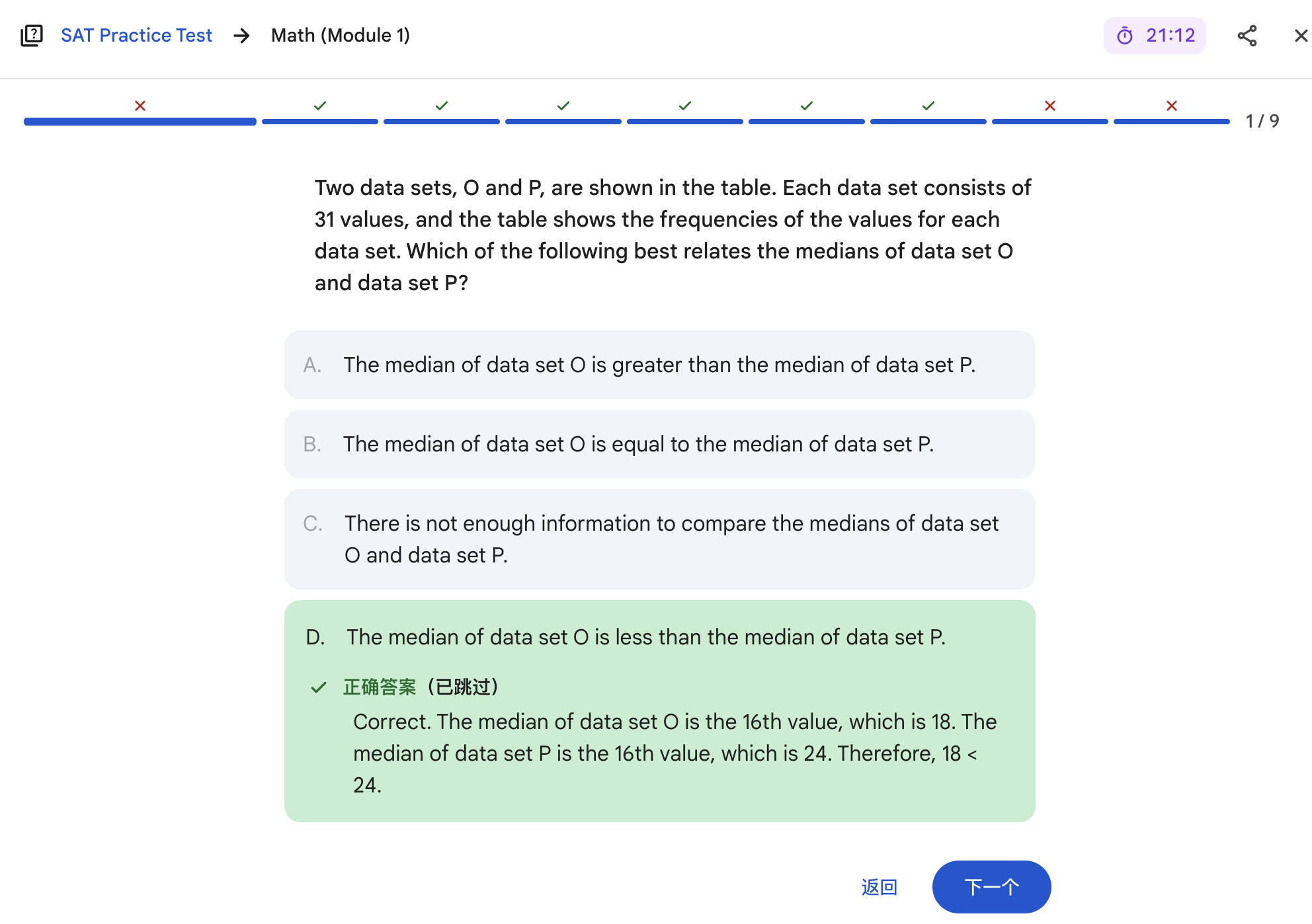1312x924 pixels.
Task: Click the 下一个 next button
Action: [991, 887]
